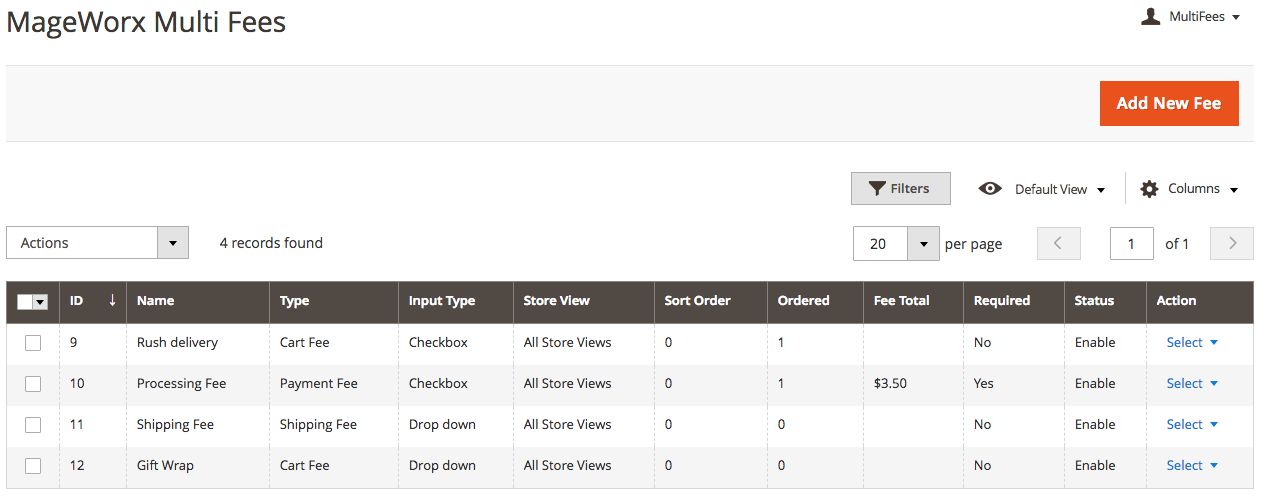Click the current page number input
The image size is (1264, 503).
tap(1132, 243)
